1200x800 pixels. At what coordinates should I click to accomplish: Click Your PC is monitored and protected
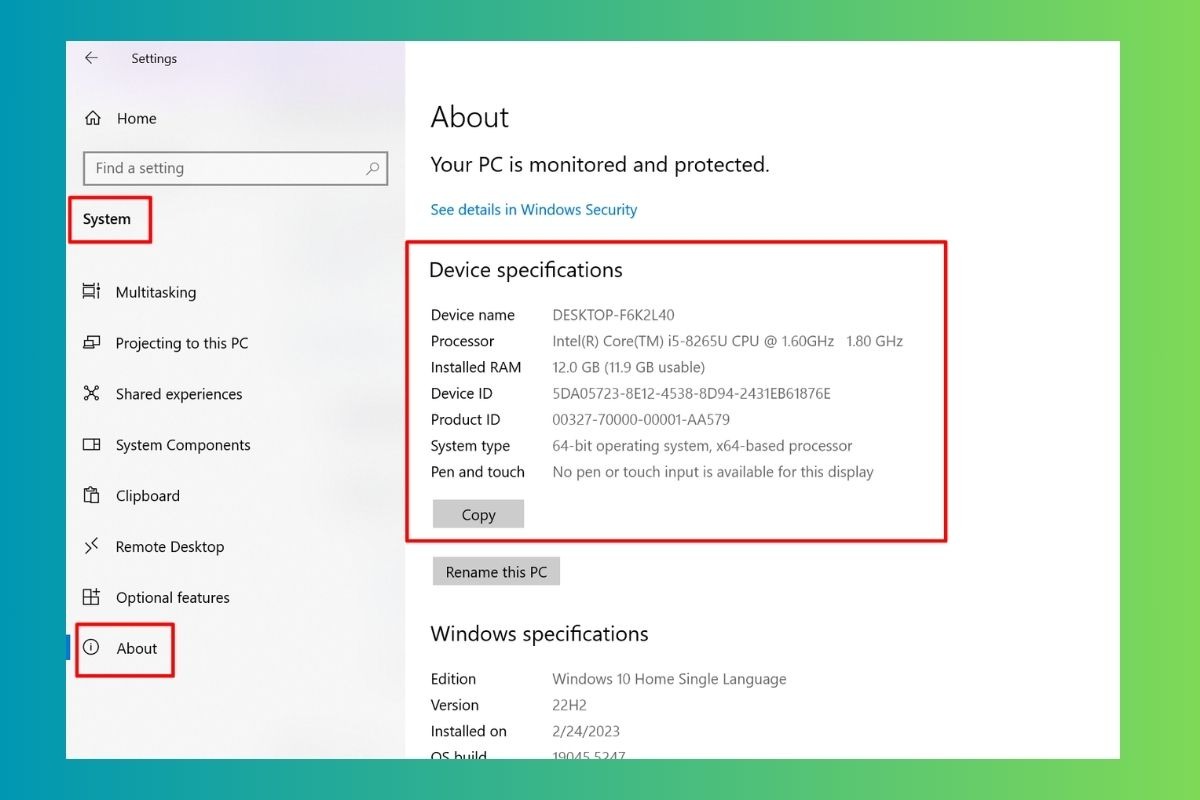(600, 165)
